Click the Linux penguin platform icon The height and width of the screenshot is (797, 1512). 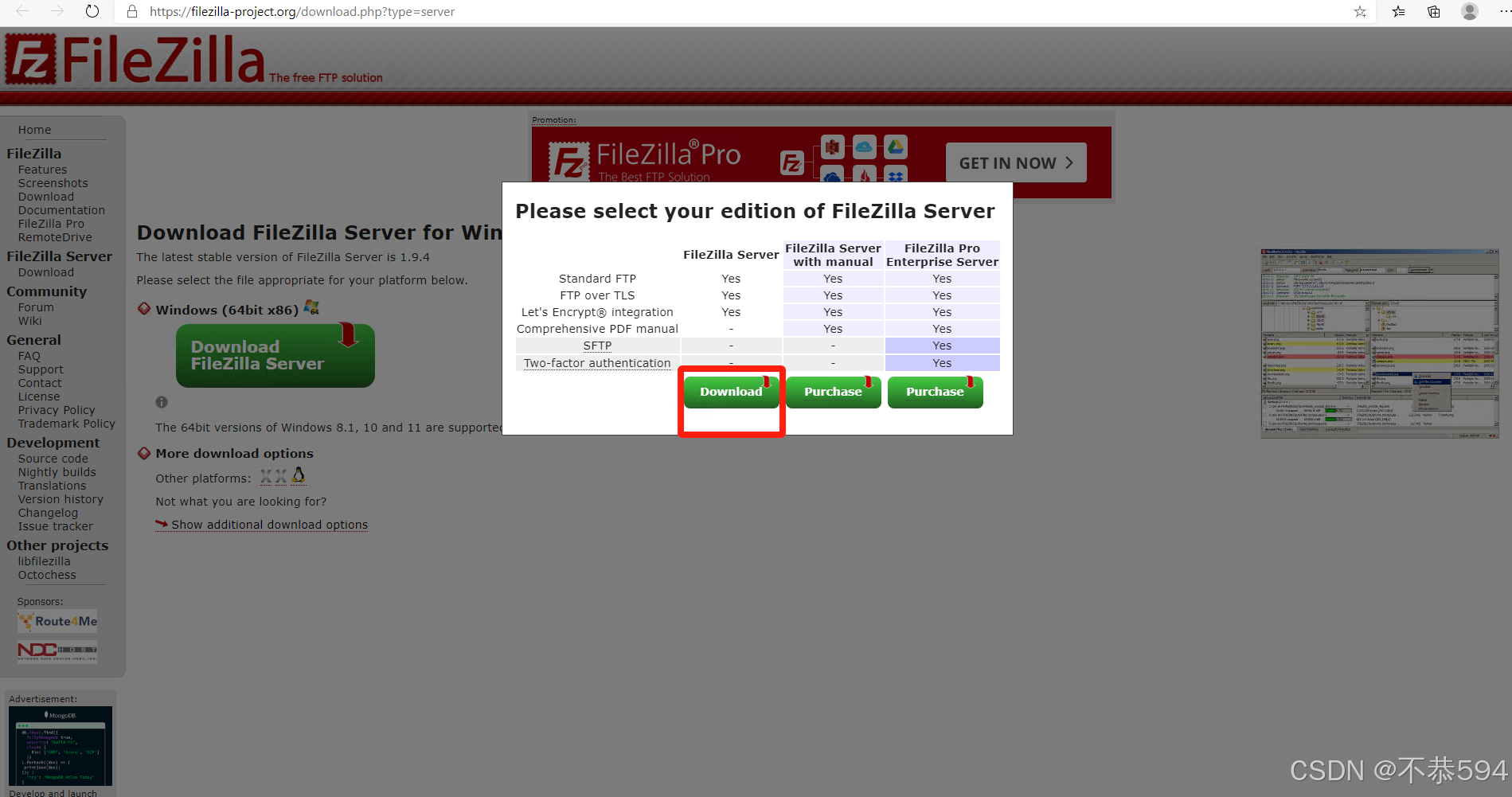tap(298, 475)
